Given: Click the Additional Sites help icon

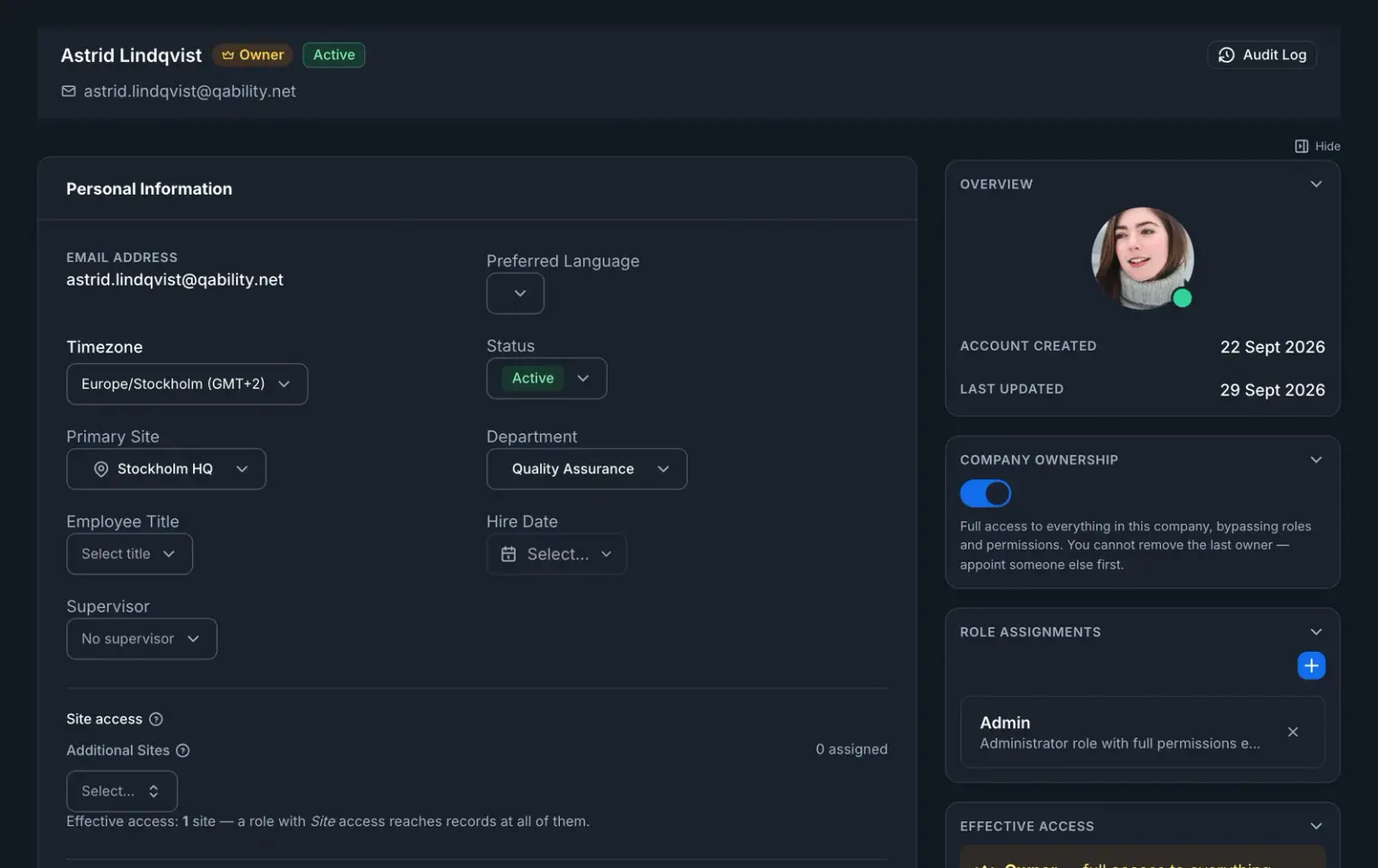Looking at the screenshot, I should point(183,751).
